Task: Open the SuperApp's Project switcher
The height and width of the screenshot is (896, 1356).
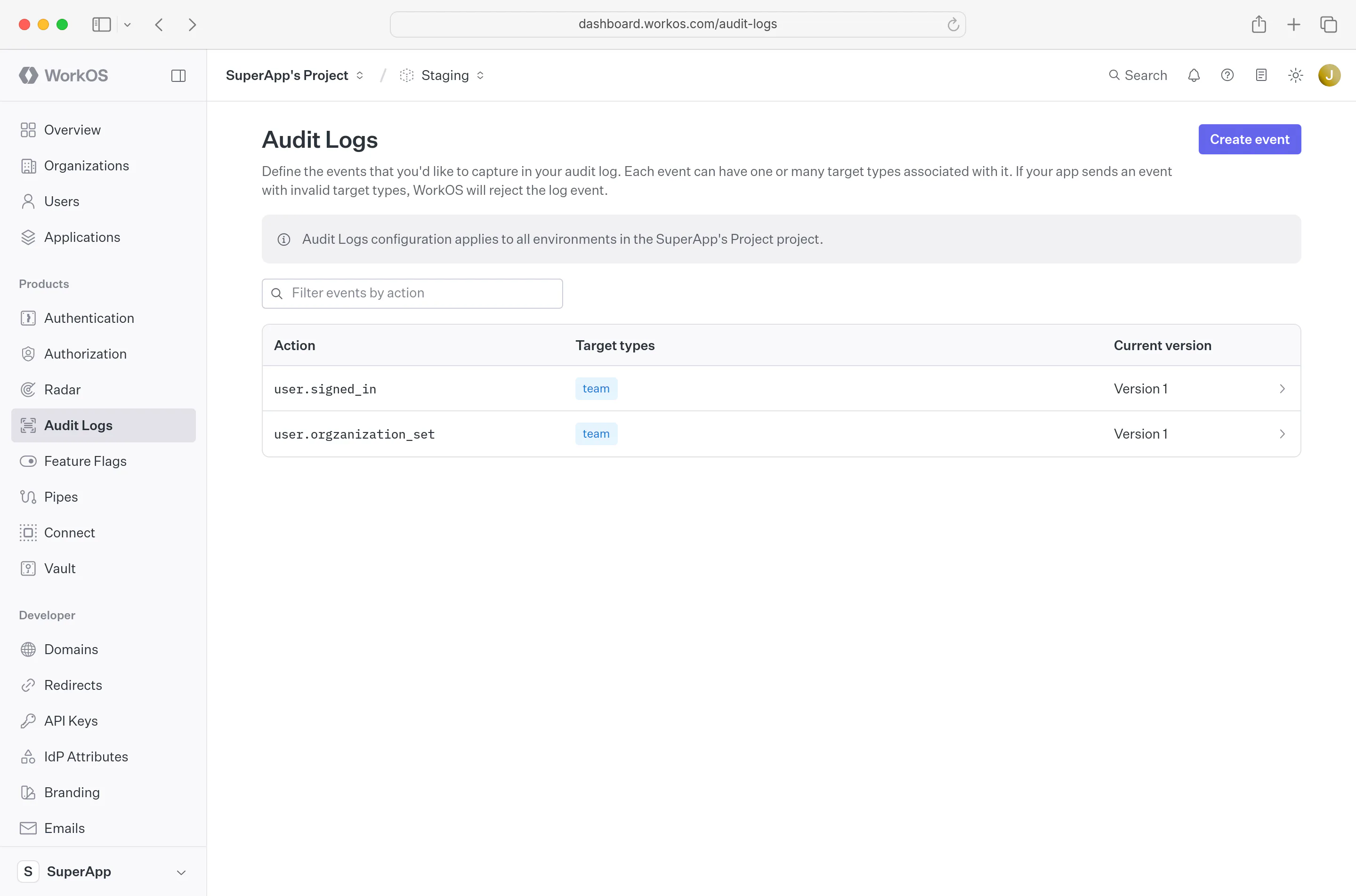Action: 294,75
